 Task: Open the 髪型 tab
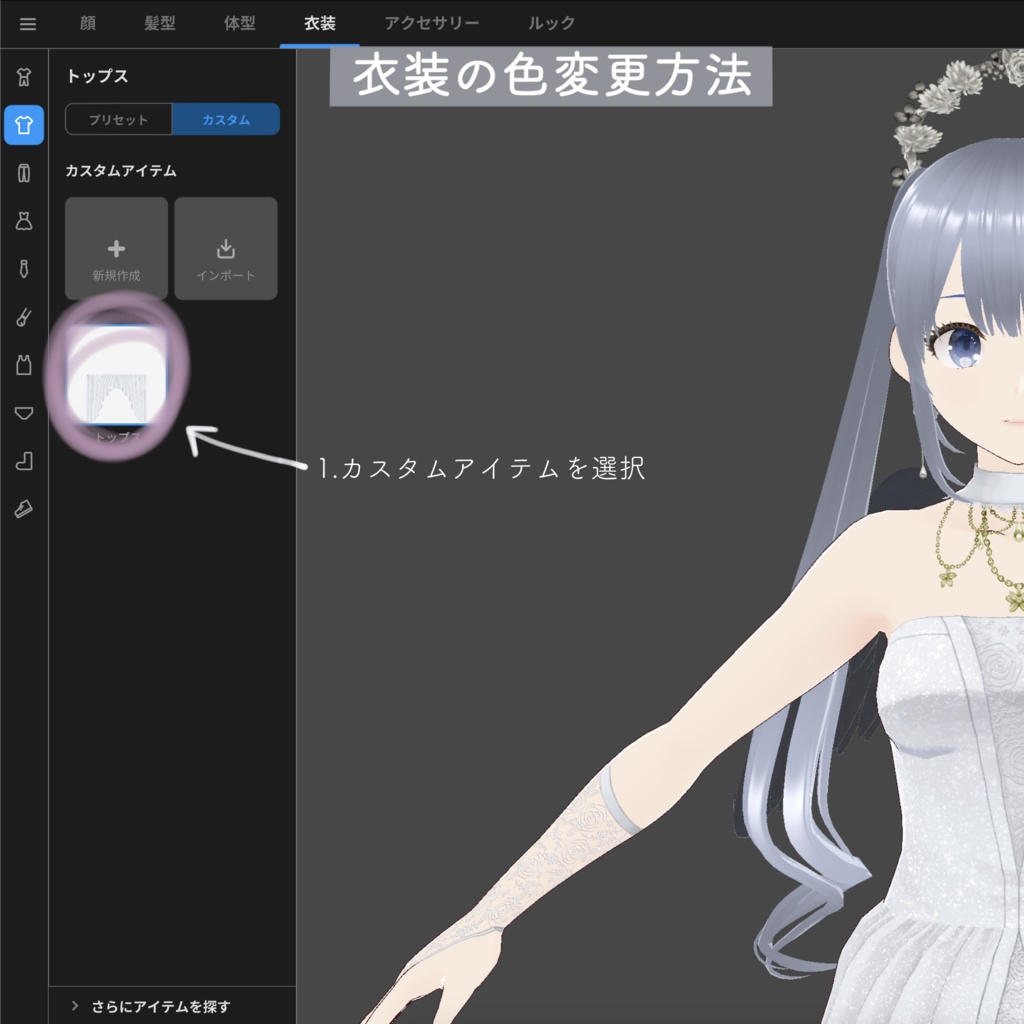click(x=162, y=24)
